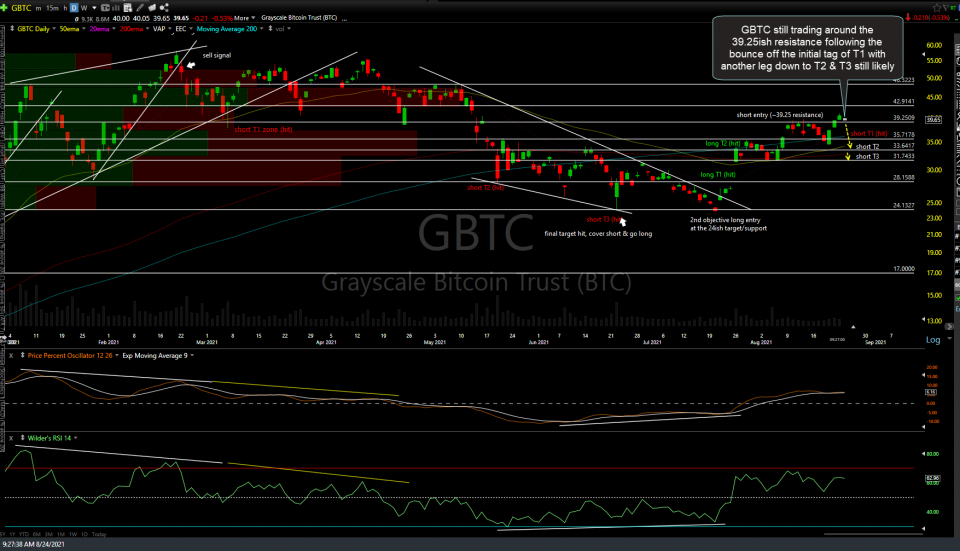Screen dimensions: 960x551
Task: Add GBTC to favorites with the star icon
Action: coord(936,7)
